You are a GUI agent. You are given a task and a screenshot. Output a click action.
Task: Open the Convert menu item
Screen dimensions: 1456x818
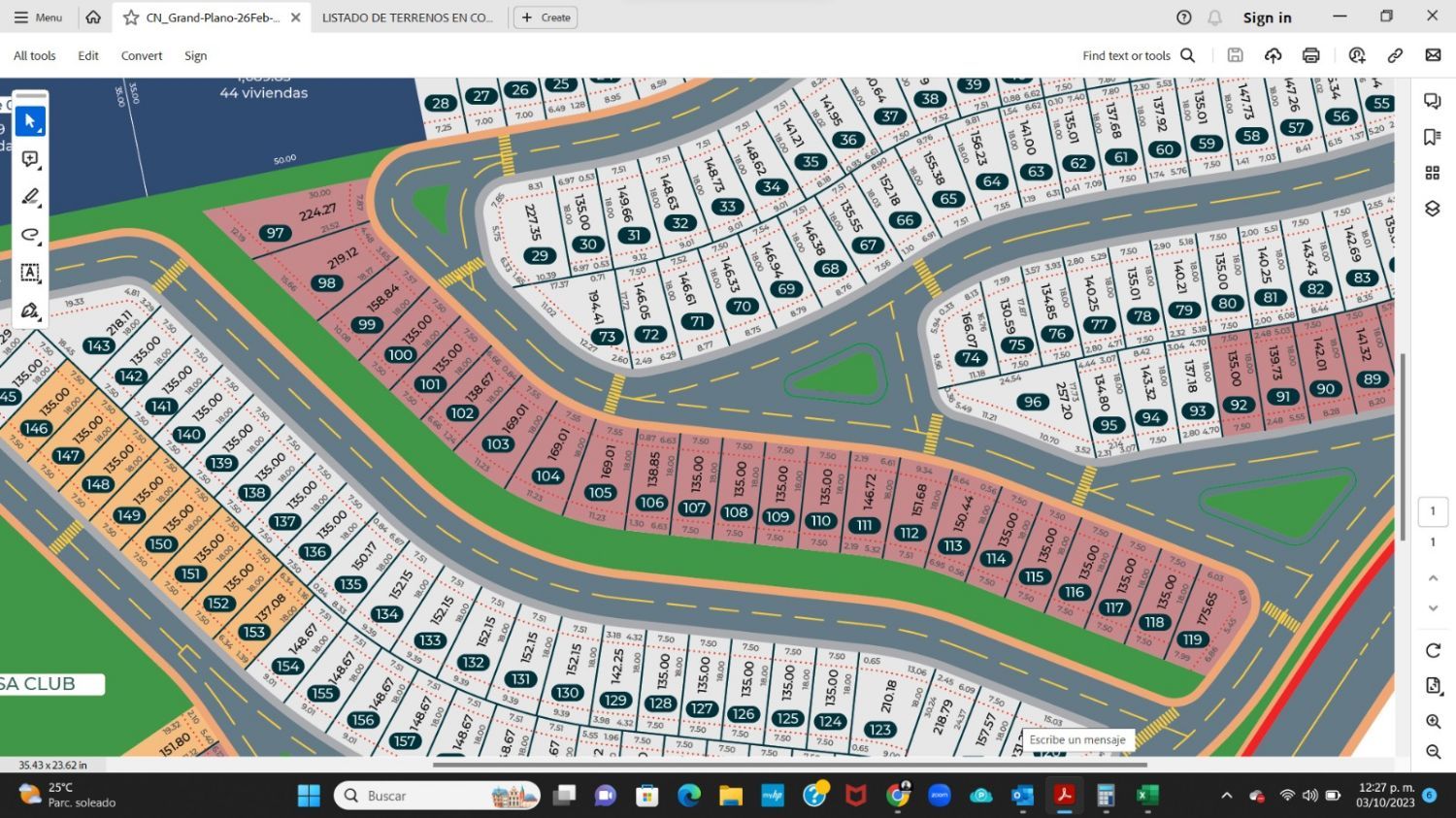point(142,56)
